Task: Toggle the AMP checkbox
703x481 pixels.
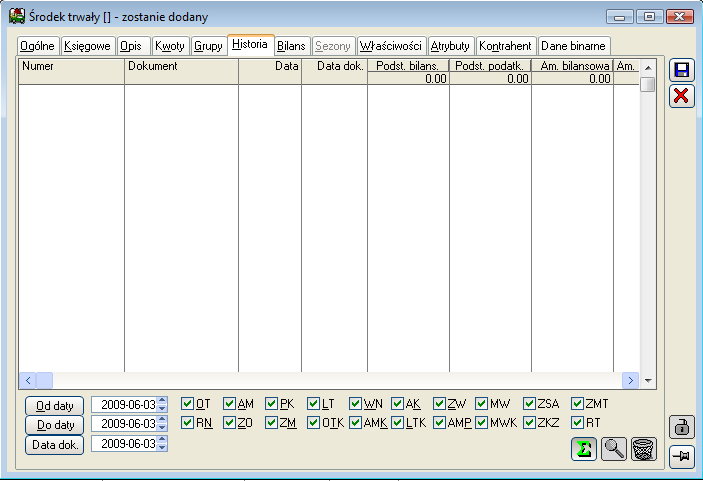Action: [439, 423]
